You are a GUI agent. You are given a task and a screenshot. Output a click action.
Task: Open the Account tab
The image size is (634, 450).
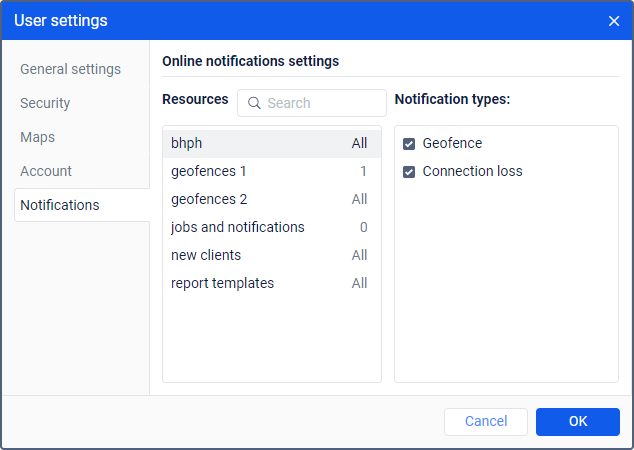coord(46,171)
